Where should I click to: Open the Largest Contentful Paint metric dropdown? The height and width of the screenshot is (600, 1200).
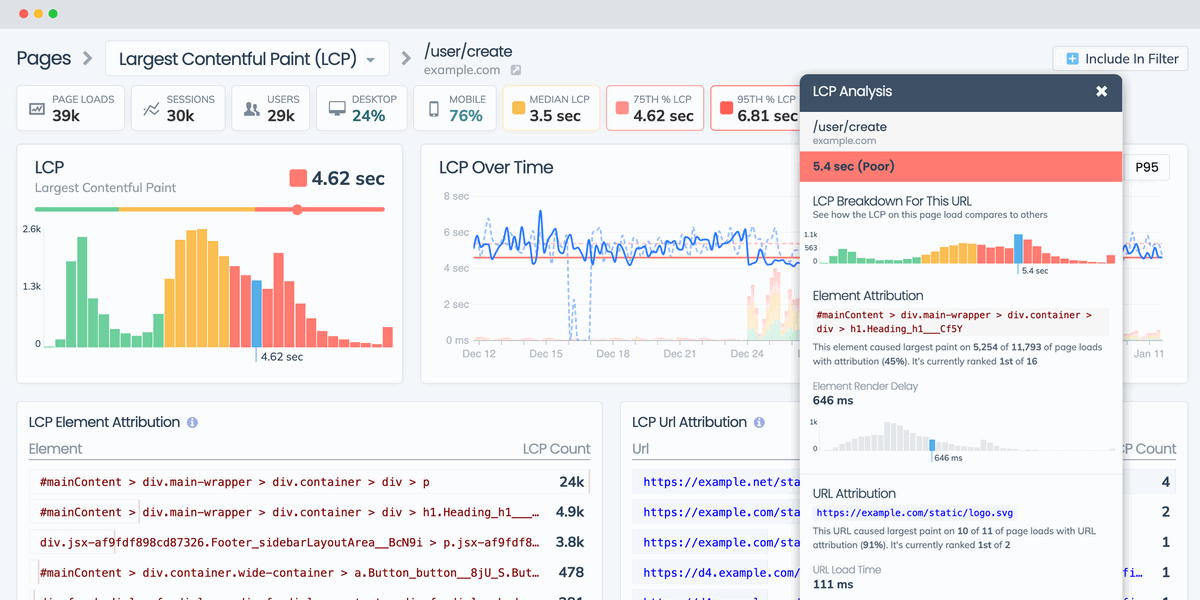point(247,59)
